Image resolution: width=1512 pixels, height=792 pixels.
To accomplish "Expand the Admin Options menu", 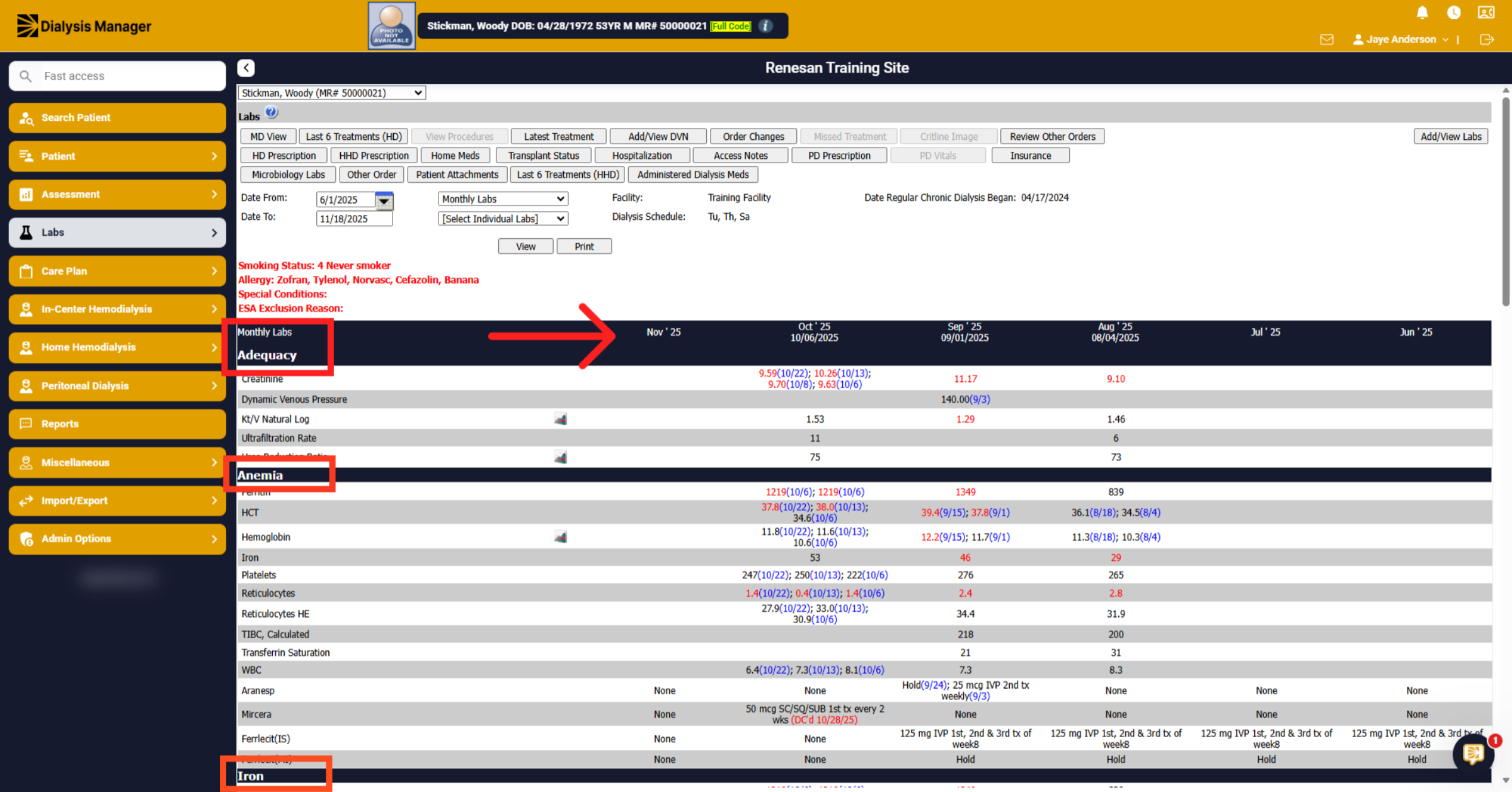I will click(117, 539).
